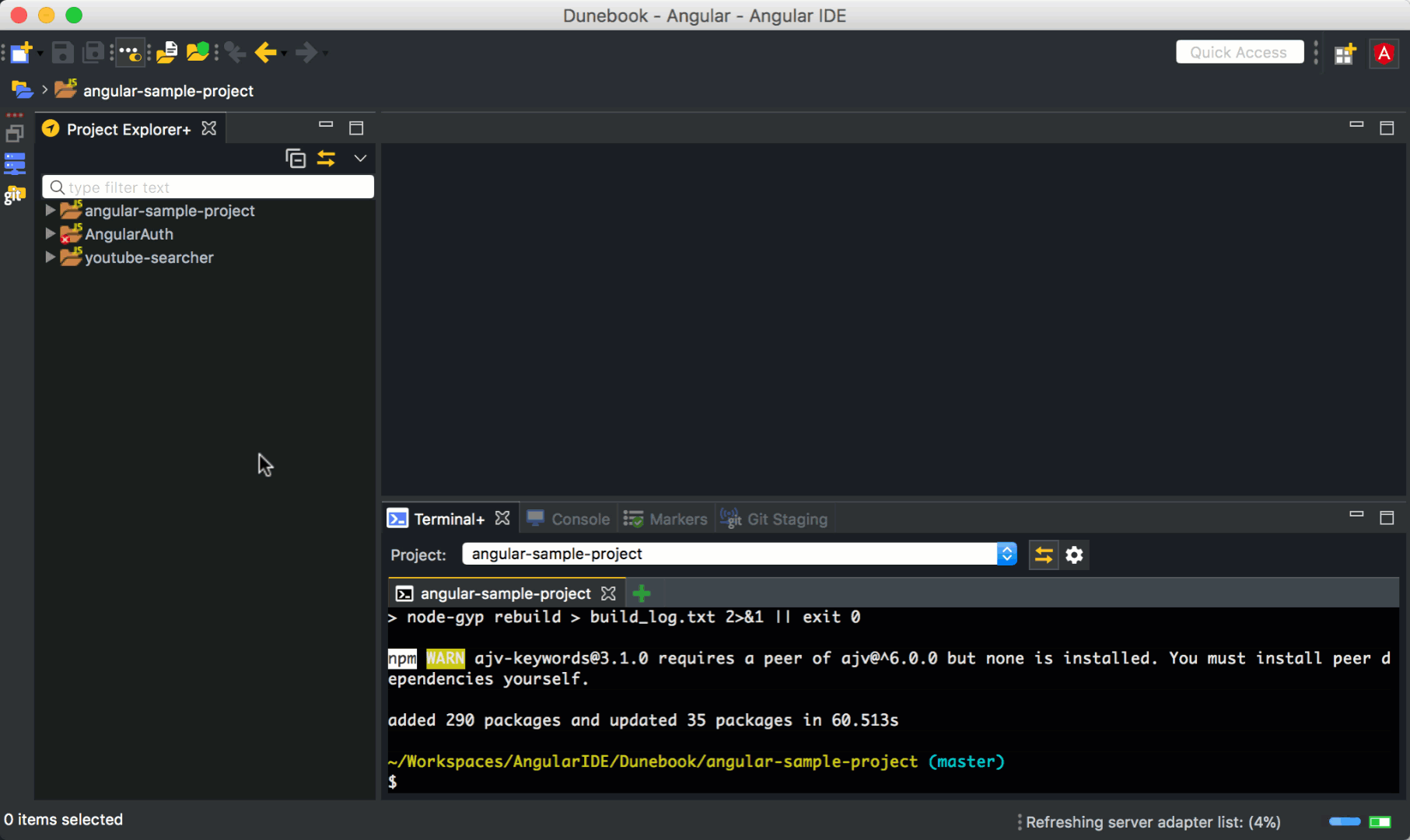Close the Terminal+ view tab
Screen dimensions: 1410x840
pyautogui.click(x=502, y=518)
